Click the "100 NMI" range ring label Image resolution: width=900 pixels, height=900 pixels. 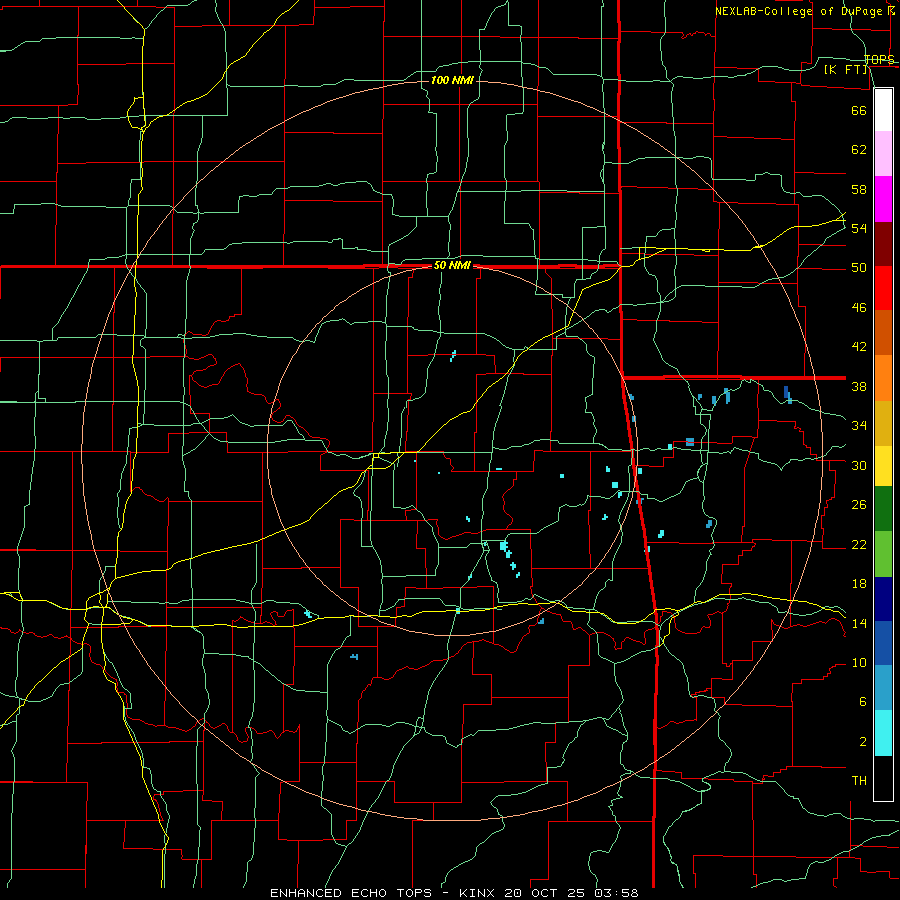pos(452,80)
